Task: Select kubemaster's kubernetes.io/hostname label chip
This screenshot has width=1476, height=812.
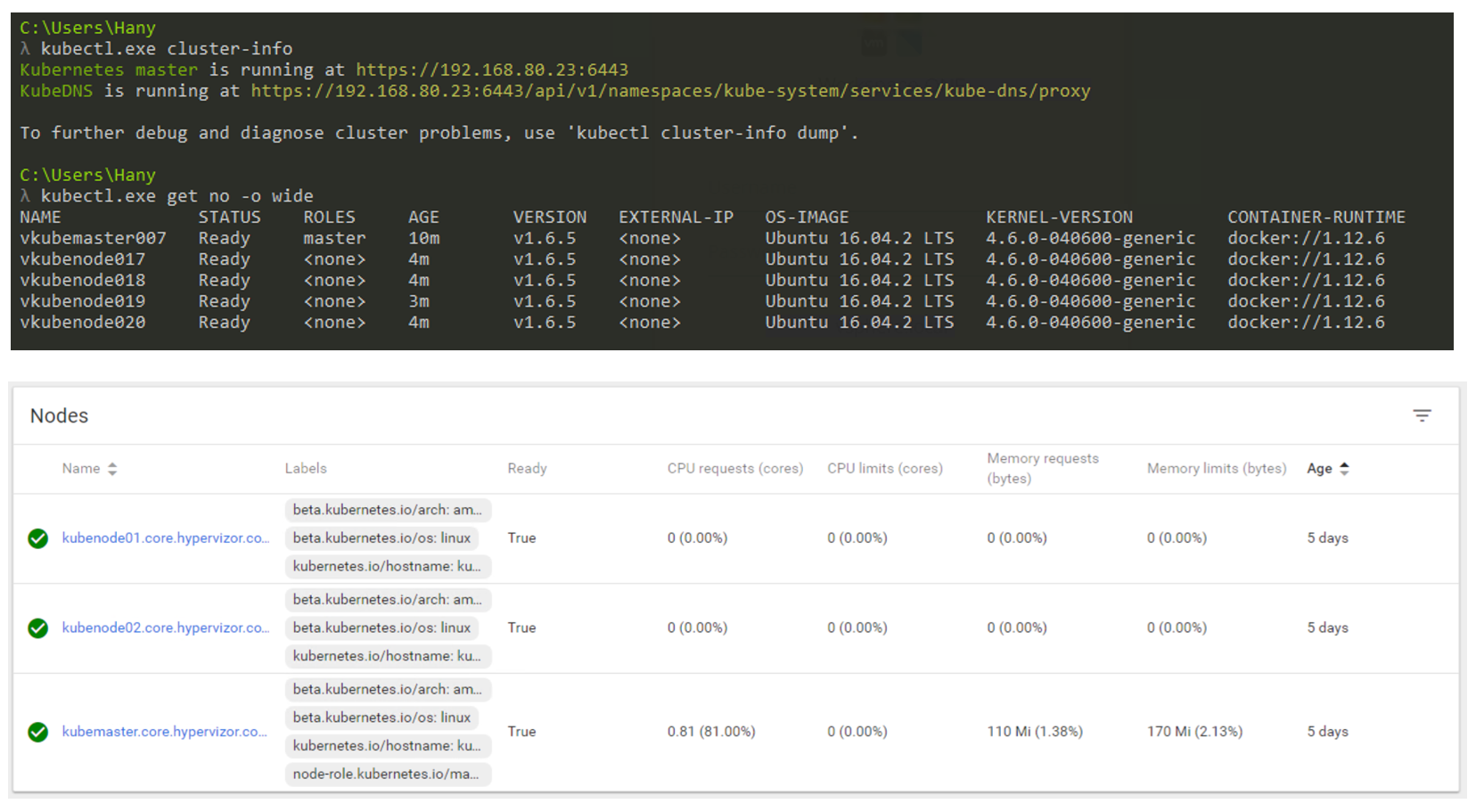Action: (388, 746)
